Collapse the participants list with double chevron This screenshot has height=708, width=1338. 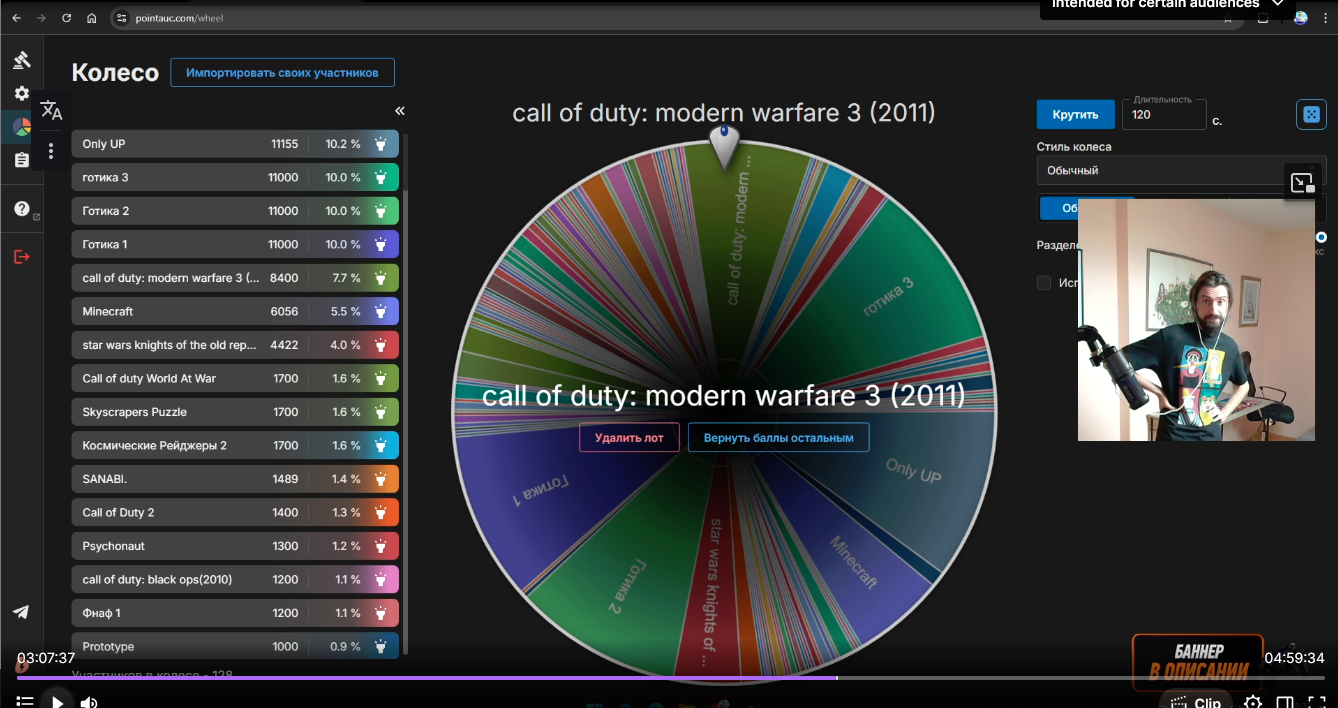[x=400, y=111]
